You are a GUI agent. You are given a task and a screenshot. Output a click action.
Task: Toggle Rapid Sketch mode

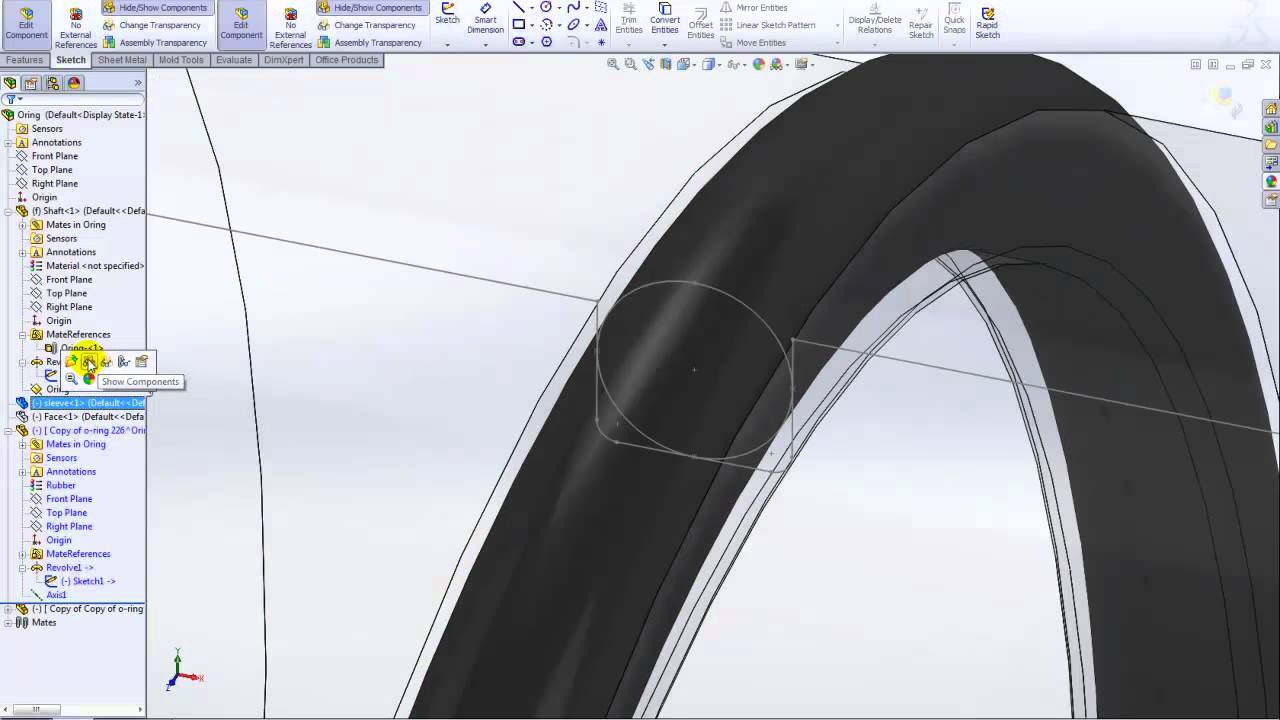tap(987, 23)
